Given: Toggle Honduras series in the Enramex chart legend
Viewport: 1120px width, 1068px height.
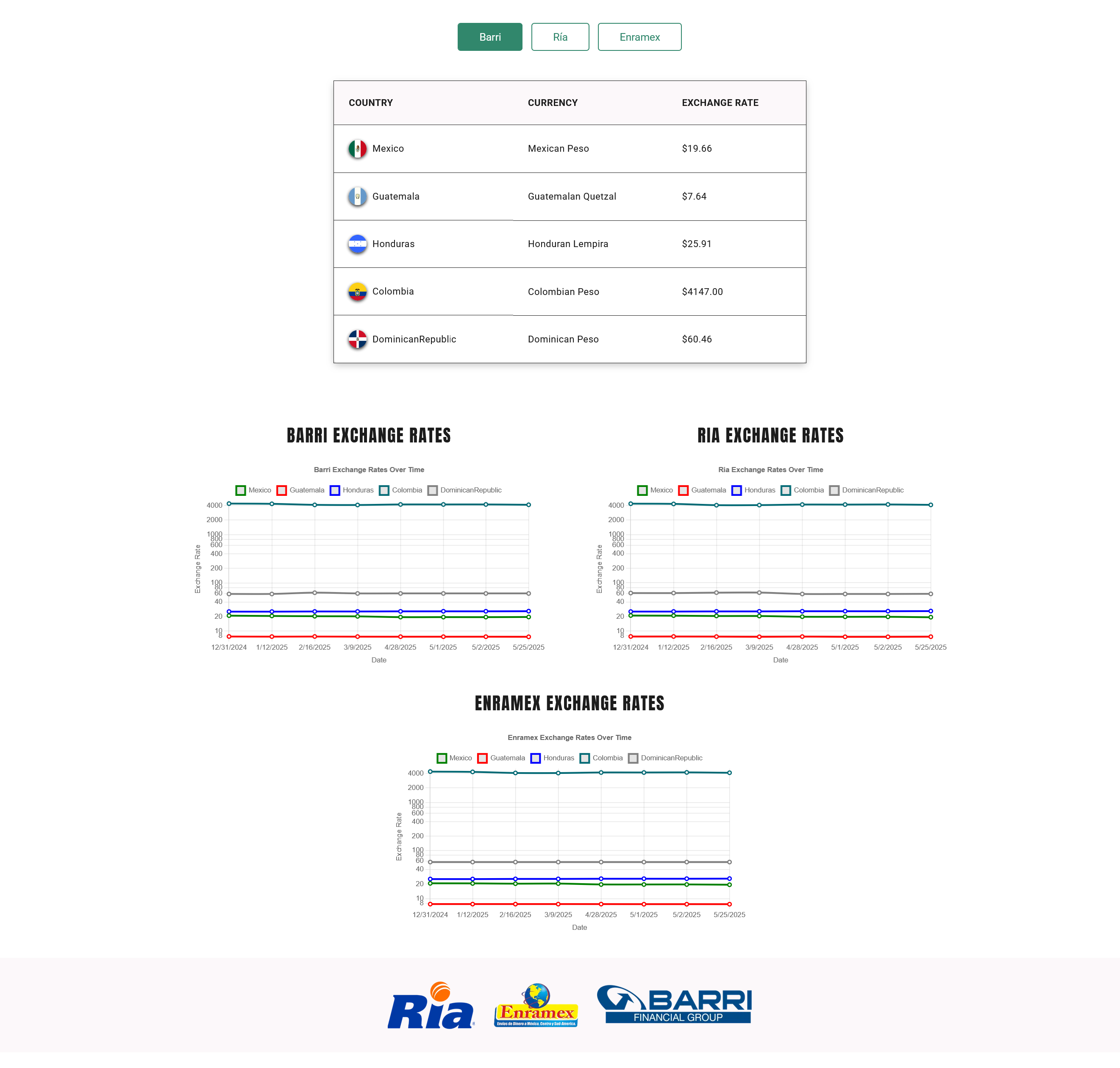Looking at the screenshot, I should pyautogui.click(x=553, y=758).
